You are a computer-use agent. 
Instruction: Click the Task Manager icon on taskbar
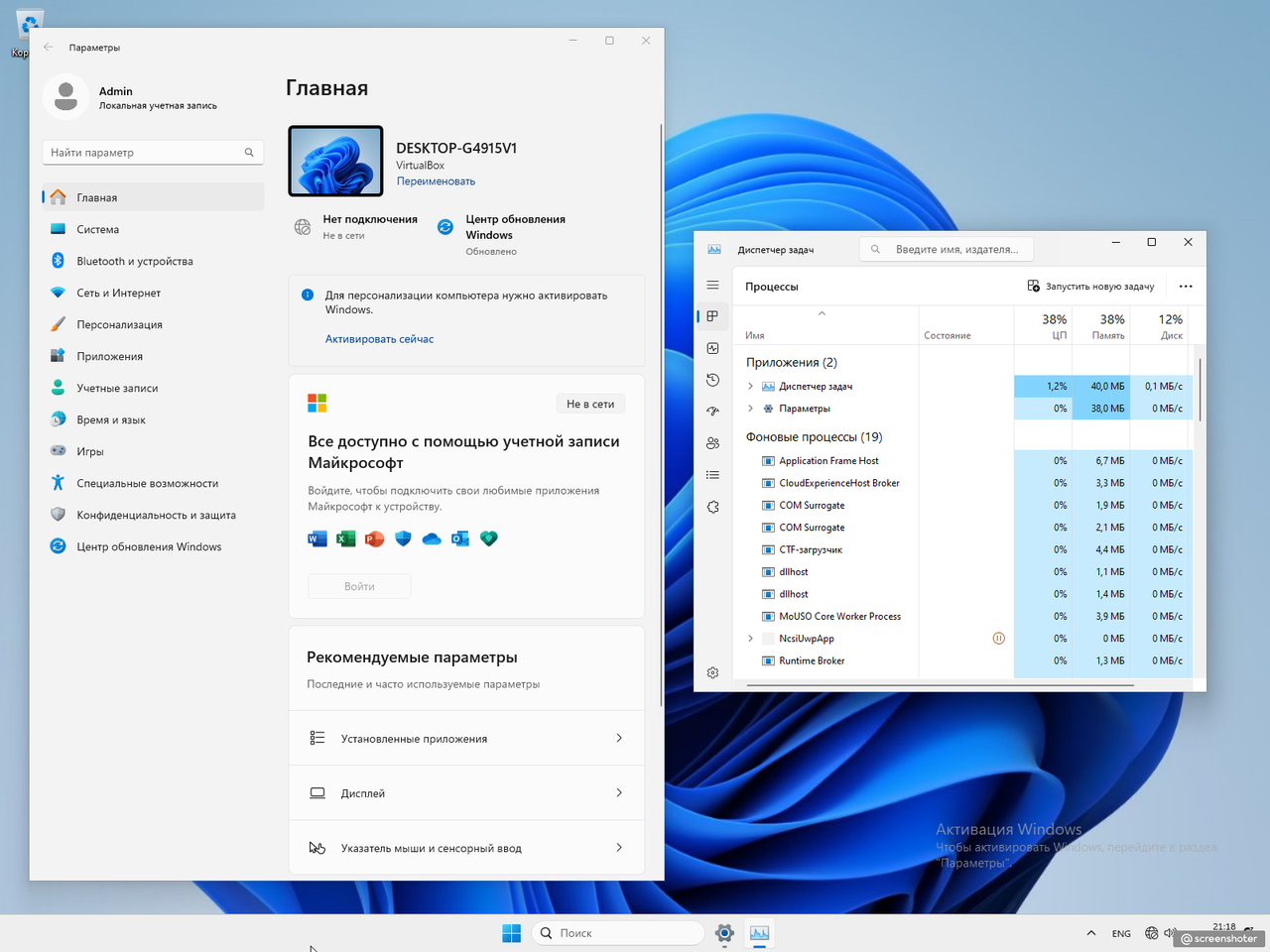pos(759,933)
